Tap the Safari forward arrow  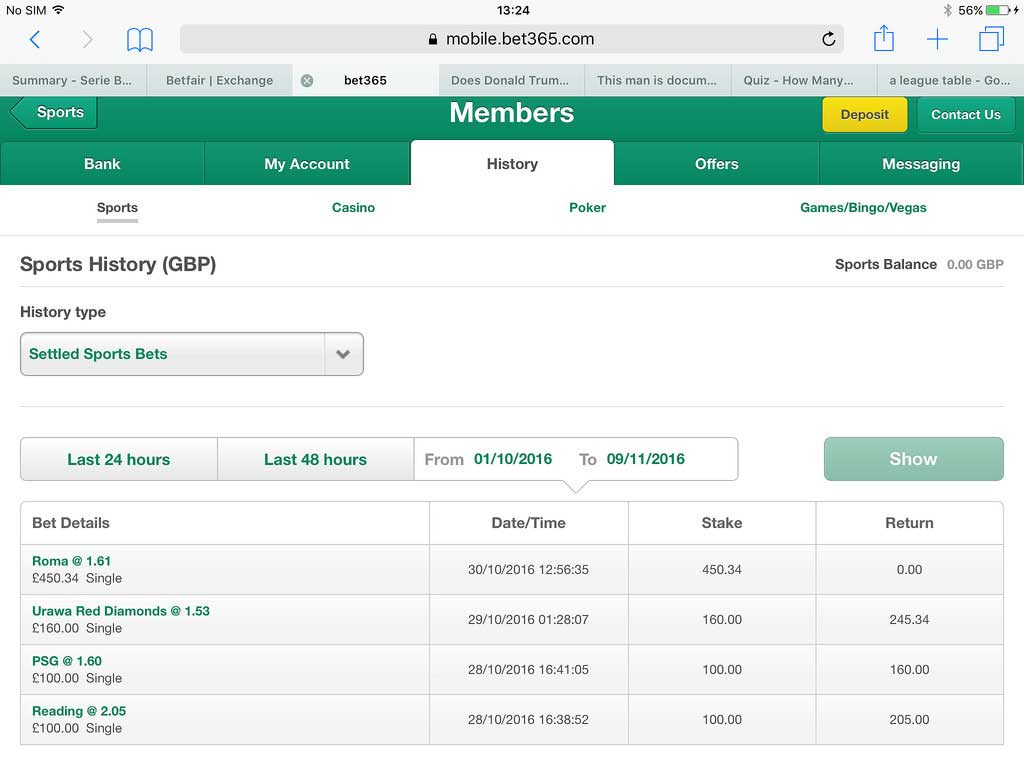tap(86, 40)
